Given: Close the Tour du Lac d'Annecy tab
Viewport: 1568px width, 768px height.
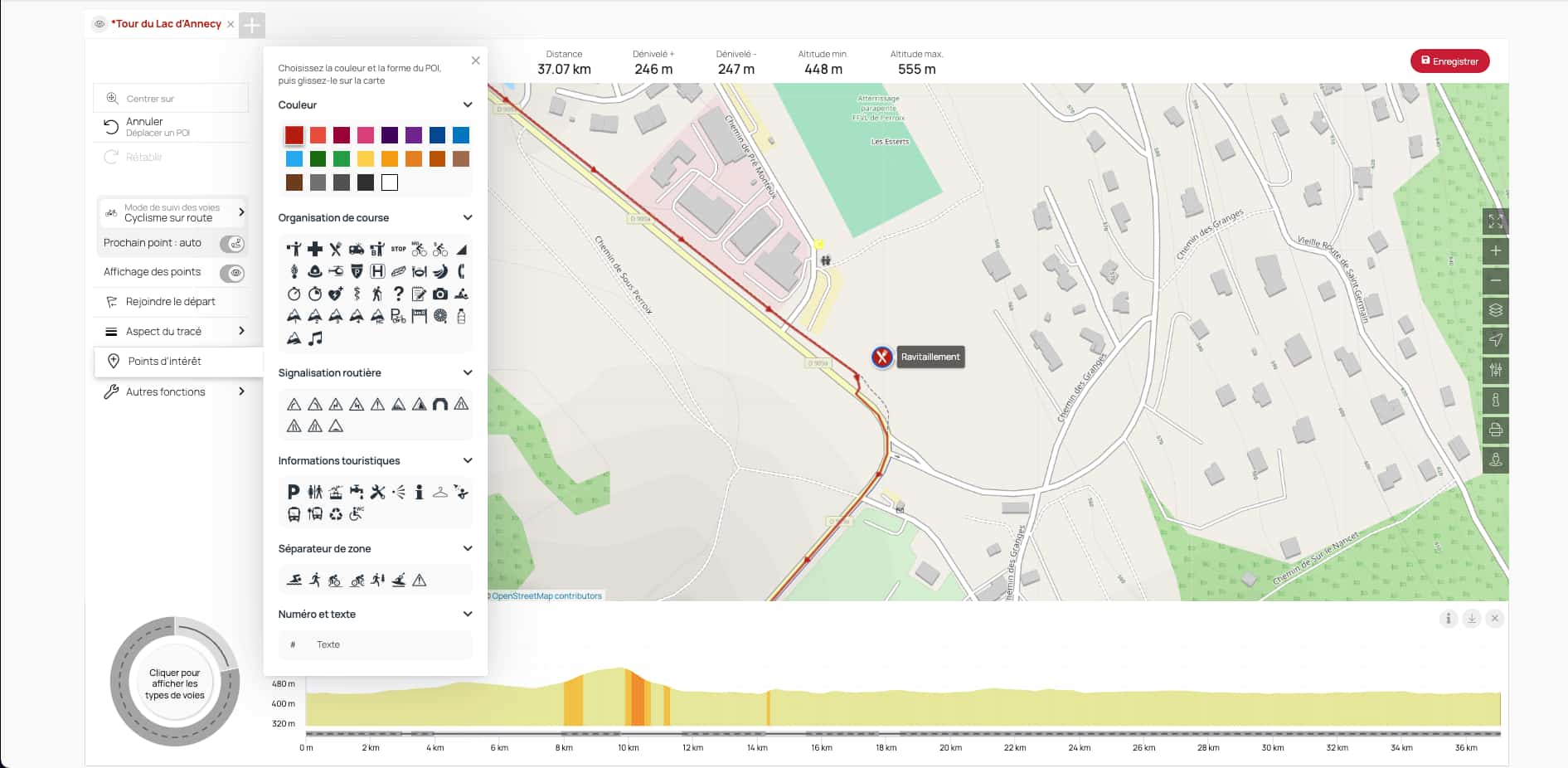Looking at the screenshot, I should tap(231, 25).
